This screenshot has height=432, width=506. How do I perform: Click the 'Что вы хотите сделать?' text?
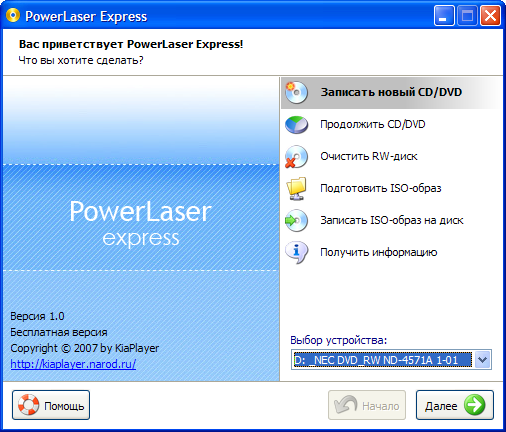point(81,60)
